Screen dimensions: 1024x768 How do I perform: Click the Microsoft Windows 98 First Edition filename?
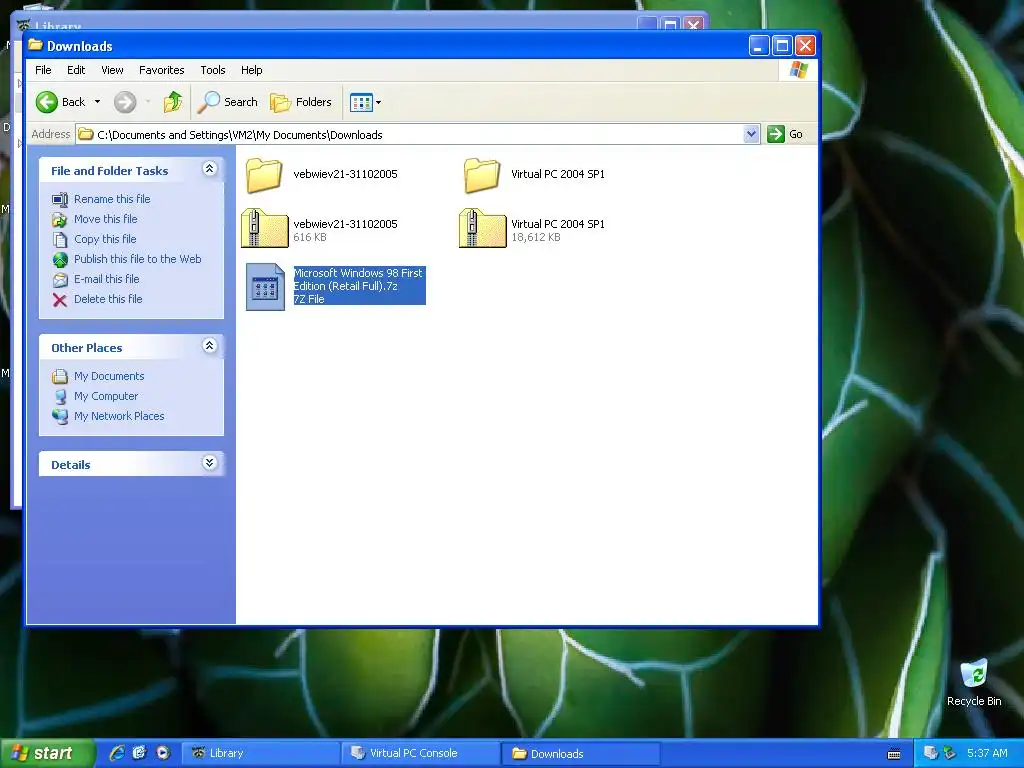358,280
